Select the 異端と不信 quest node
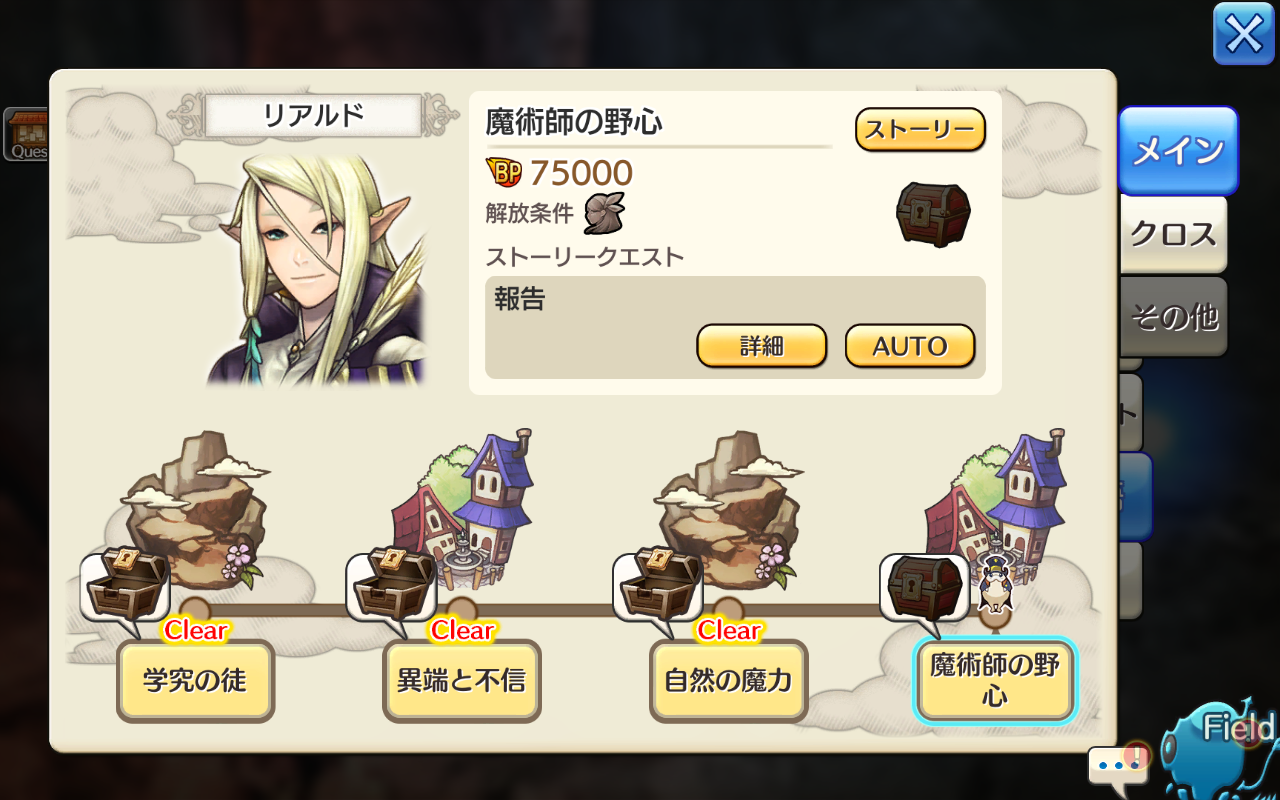 pyautogui.click(x=462, y=681)
